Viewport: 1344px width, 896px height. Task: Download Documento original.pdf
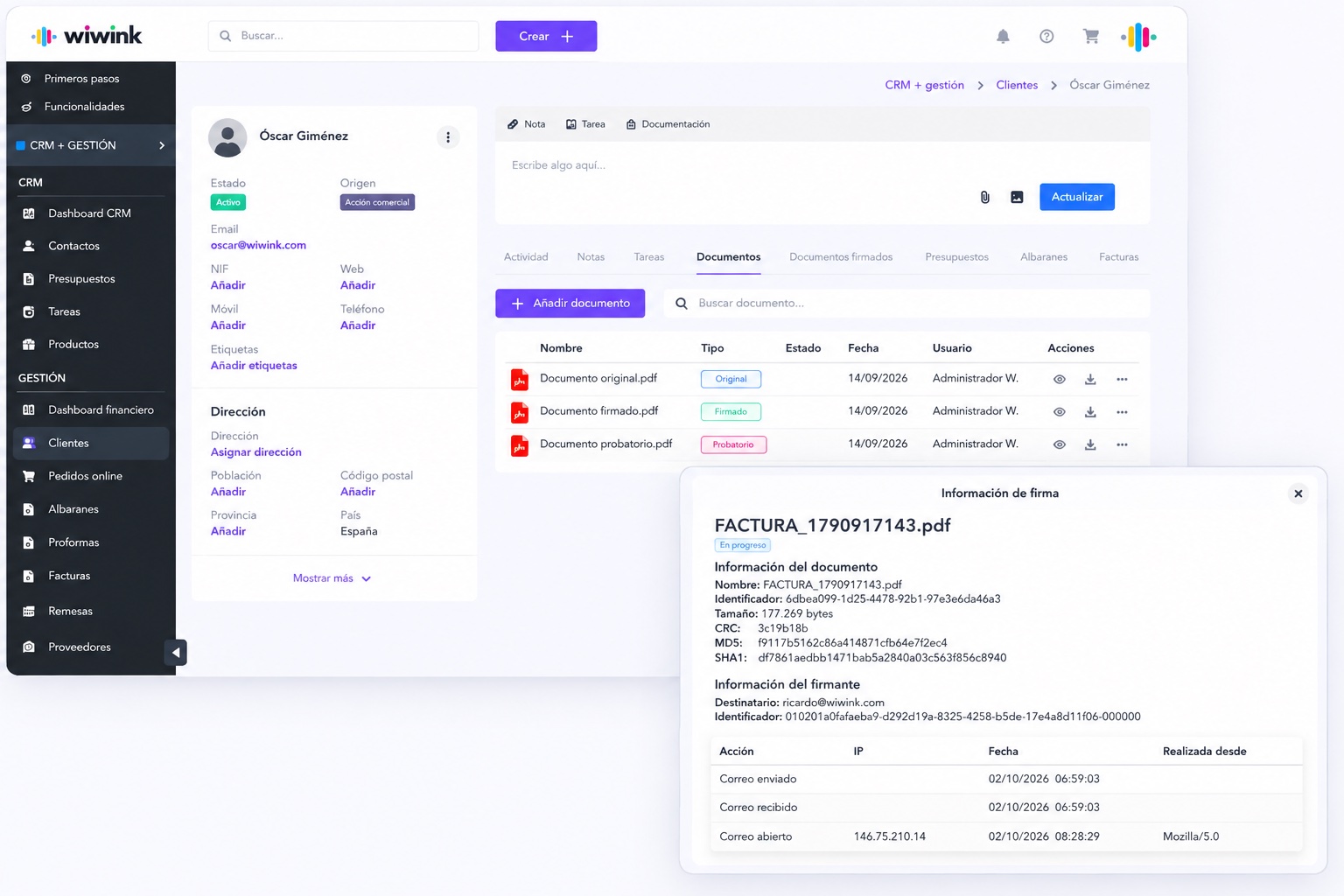[1090, 379]
